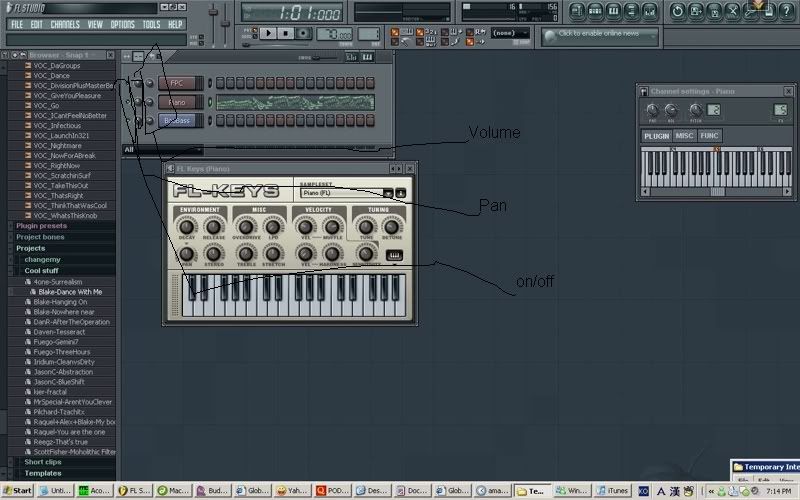Click right scroll arrow under Channel settings keyboard
800x500 pixels.
point(787,192)
